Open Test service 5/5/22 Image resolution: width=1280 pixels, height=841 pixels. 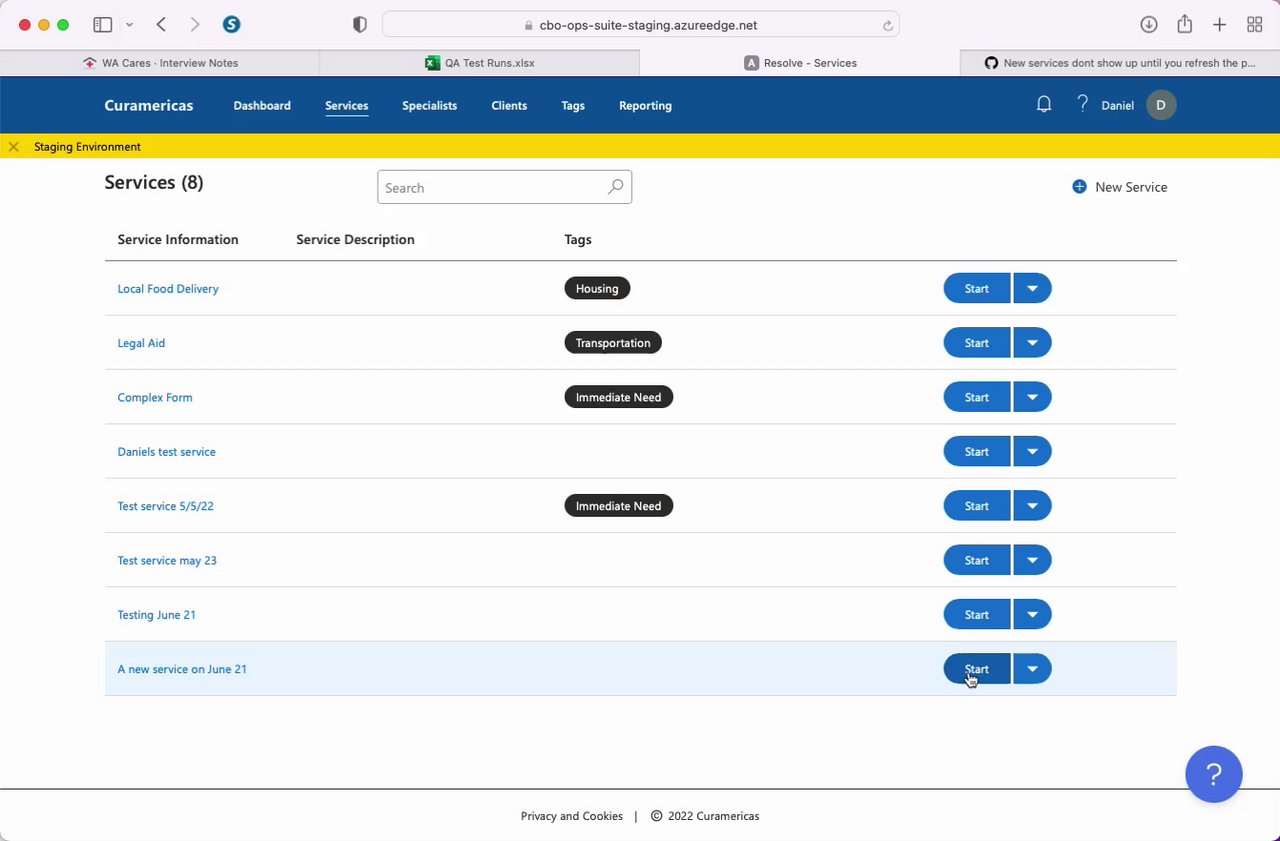(x=165, y=506)
